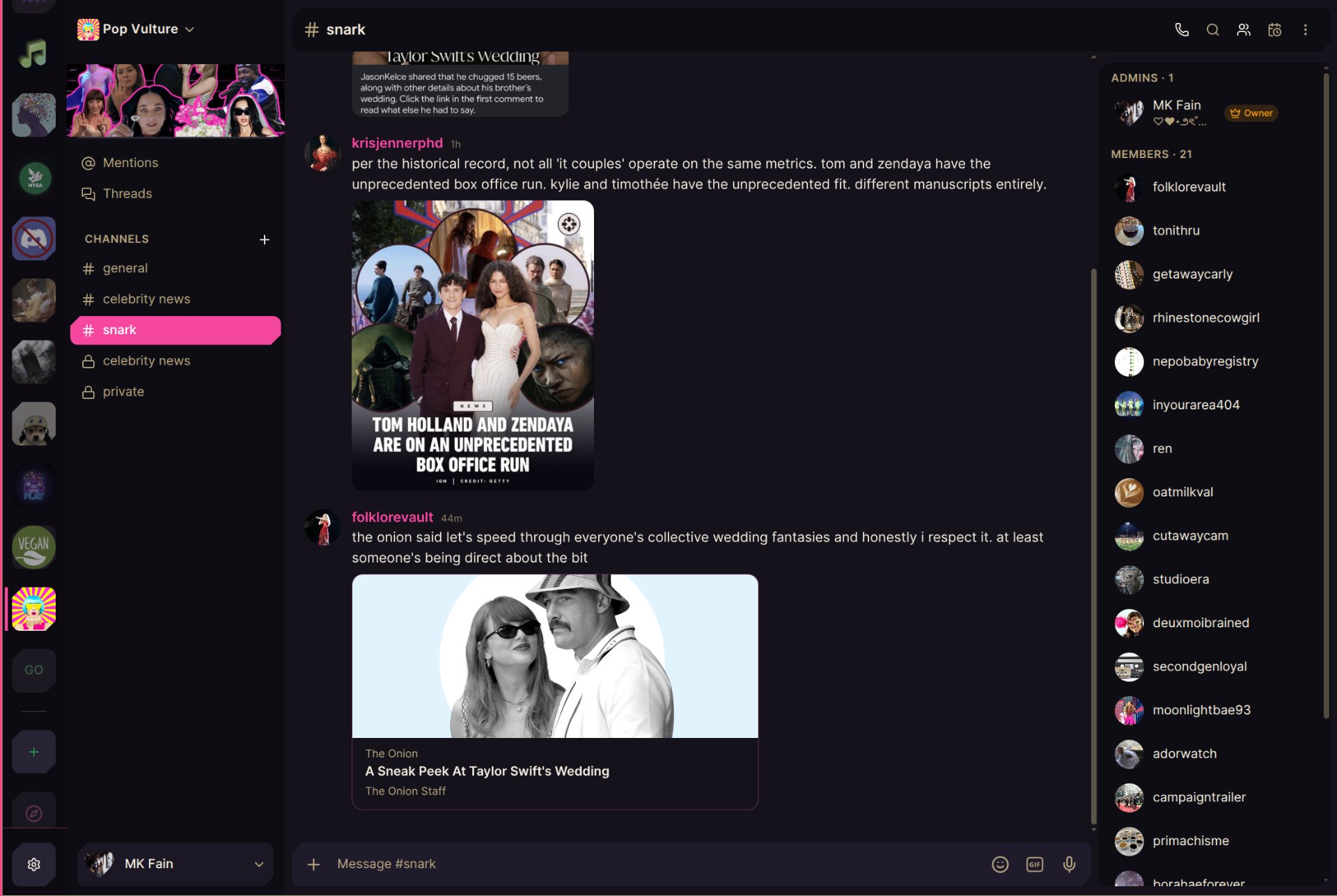Click the members list scrollbar
Viewport: 1337px width, 896px height.
tap(1326, 395)
